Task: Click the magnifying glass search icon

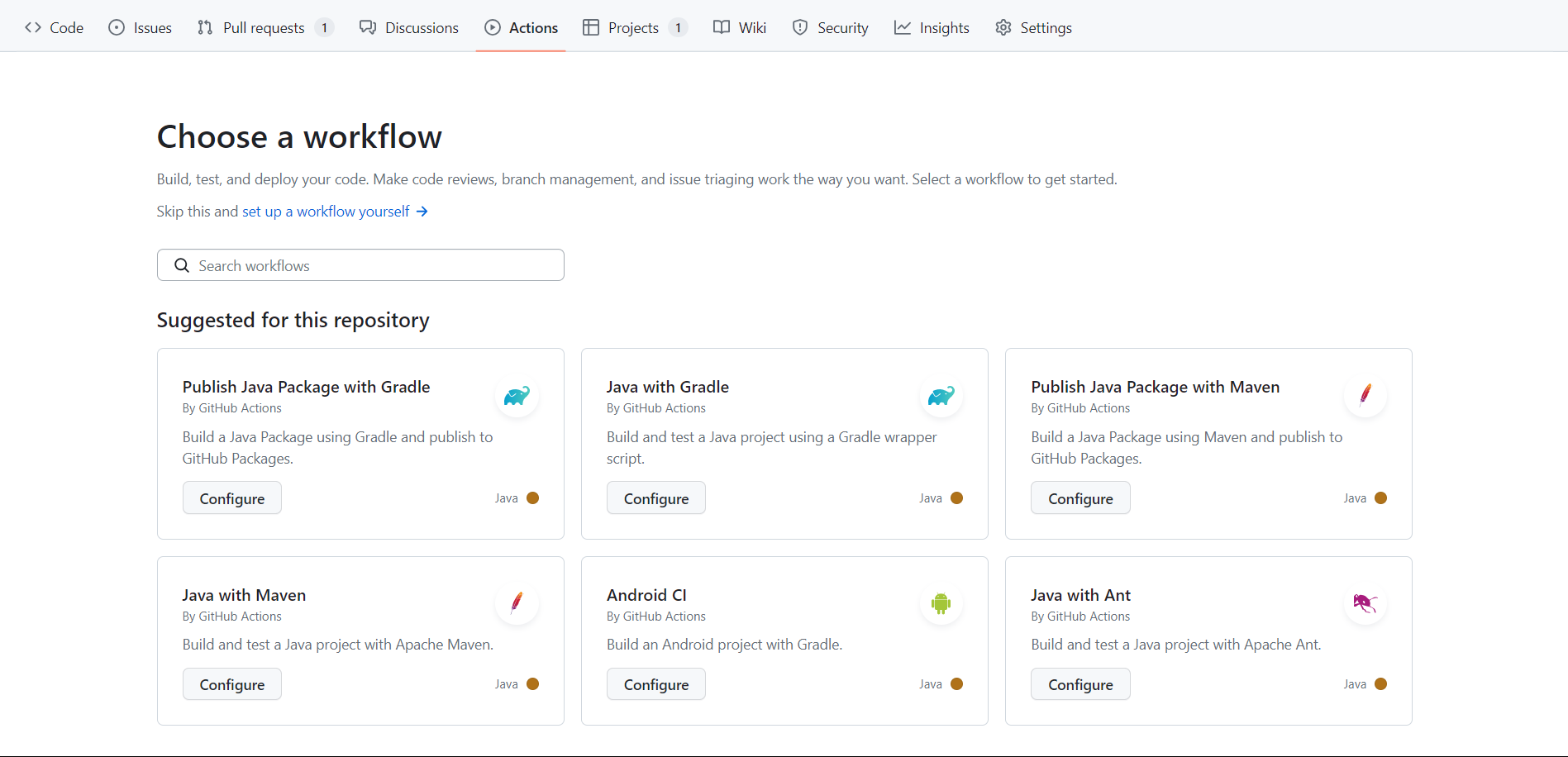Action: (182, 265)
